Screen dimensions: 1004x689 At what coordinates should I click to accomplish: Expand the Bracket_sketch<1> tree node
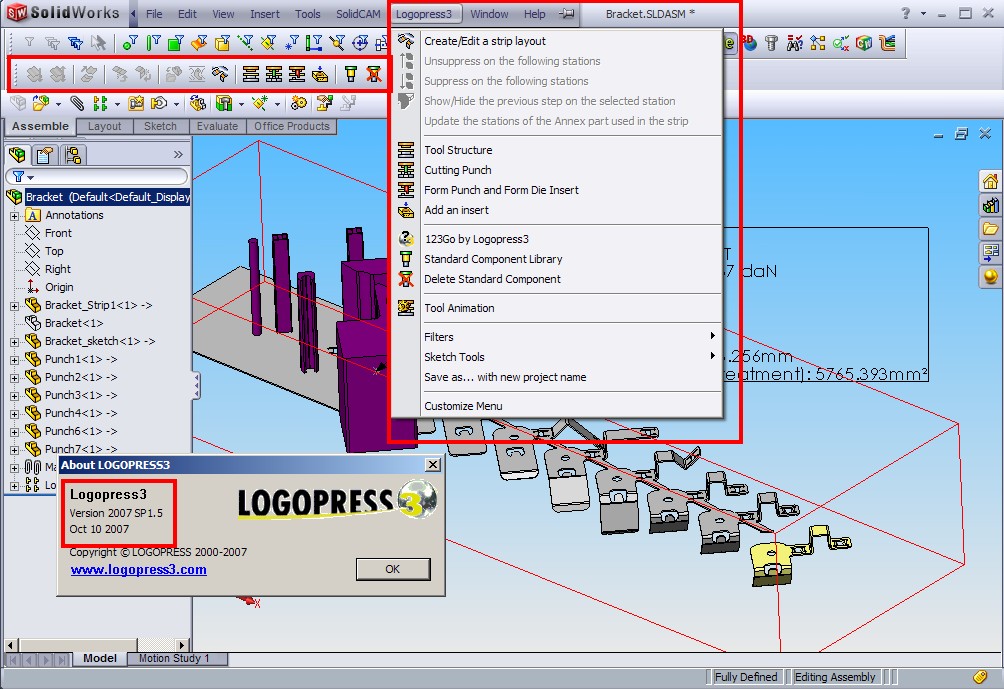(x=15, y=341)
